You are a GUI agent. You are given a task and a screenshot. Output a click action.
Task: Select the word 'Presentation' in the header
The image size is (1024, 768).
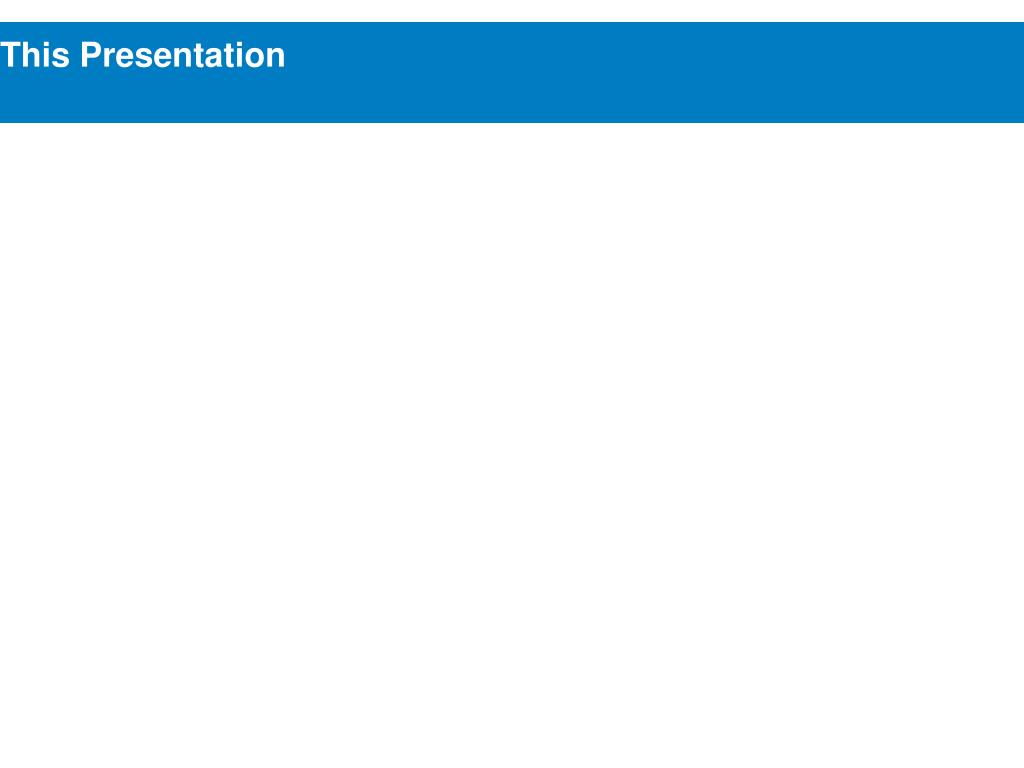click(x=183, y=55)
